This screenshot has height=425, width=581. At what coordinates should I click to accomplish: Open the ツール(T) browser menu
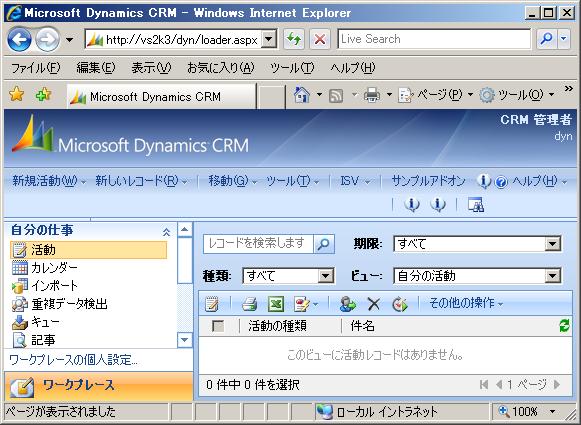click(292, 67)
